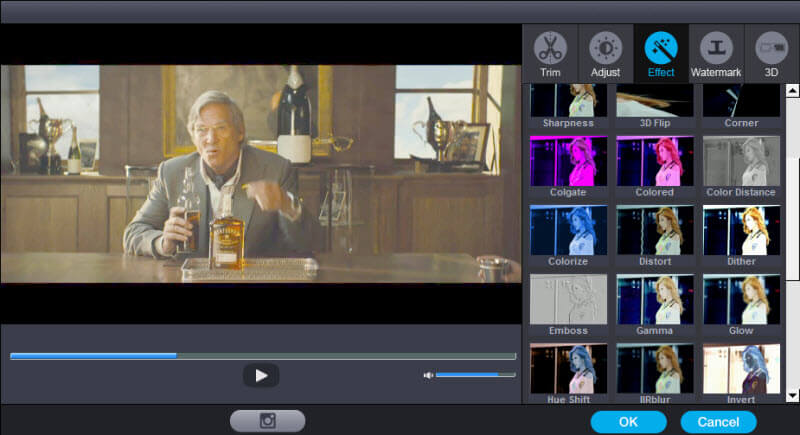Image resolution: width=800 pixels, height=435 pixels.
Task: Click the effects list scroll-down arrow
Action: [792, 396]
